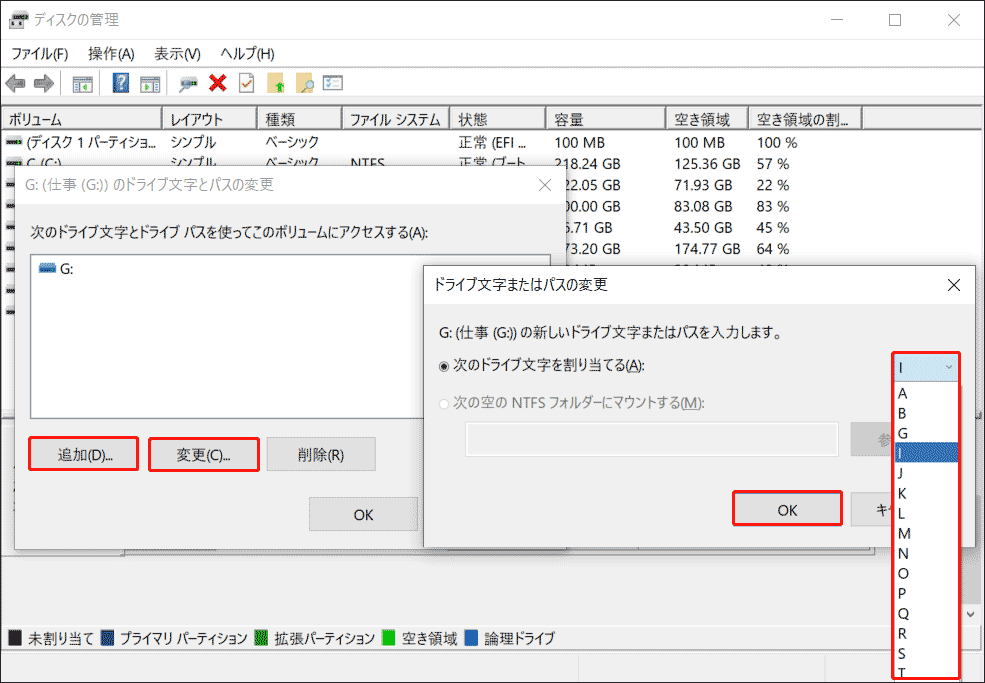The height and width of the screenshot is (683, 985).
Task: Open the 操作(A) menu
Action: click(111, 54)
